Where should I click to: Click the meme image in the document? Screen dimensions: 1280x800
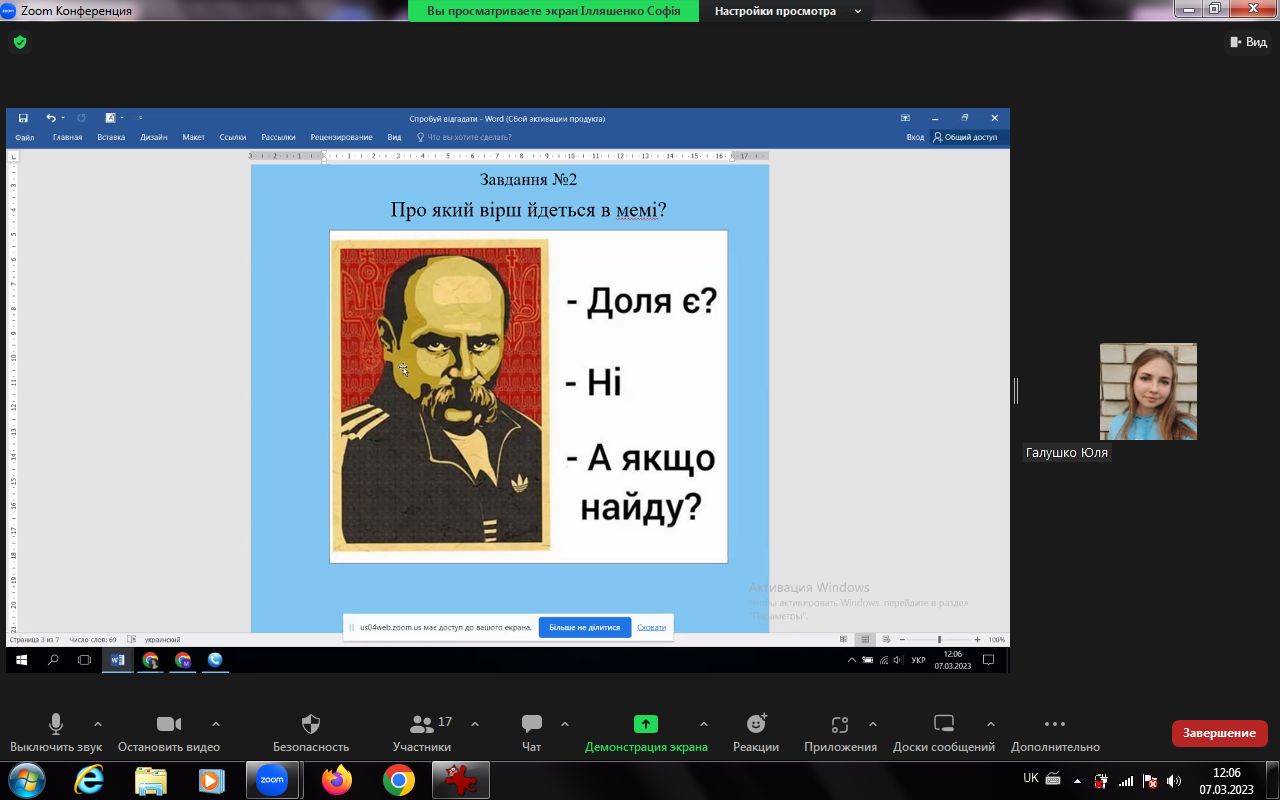coord(528,396)
